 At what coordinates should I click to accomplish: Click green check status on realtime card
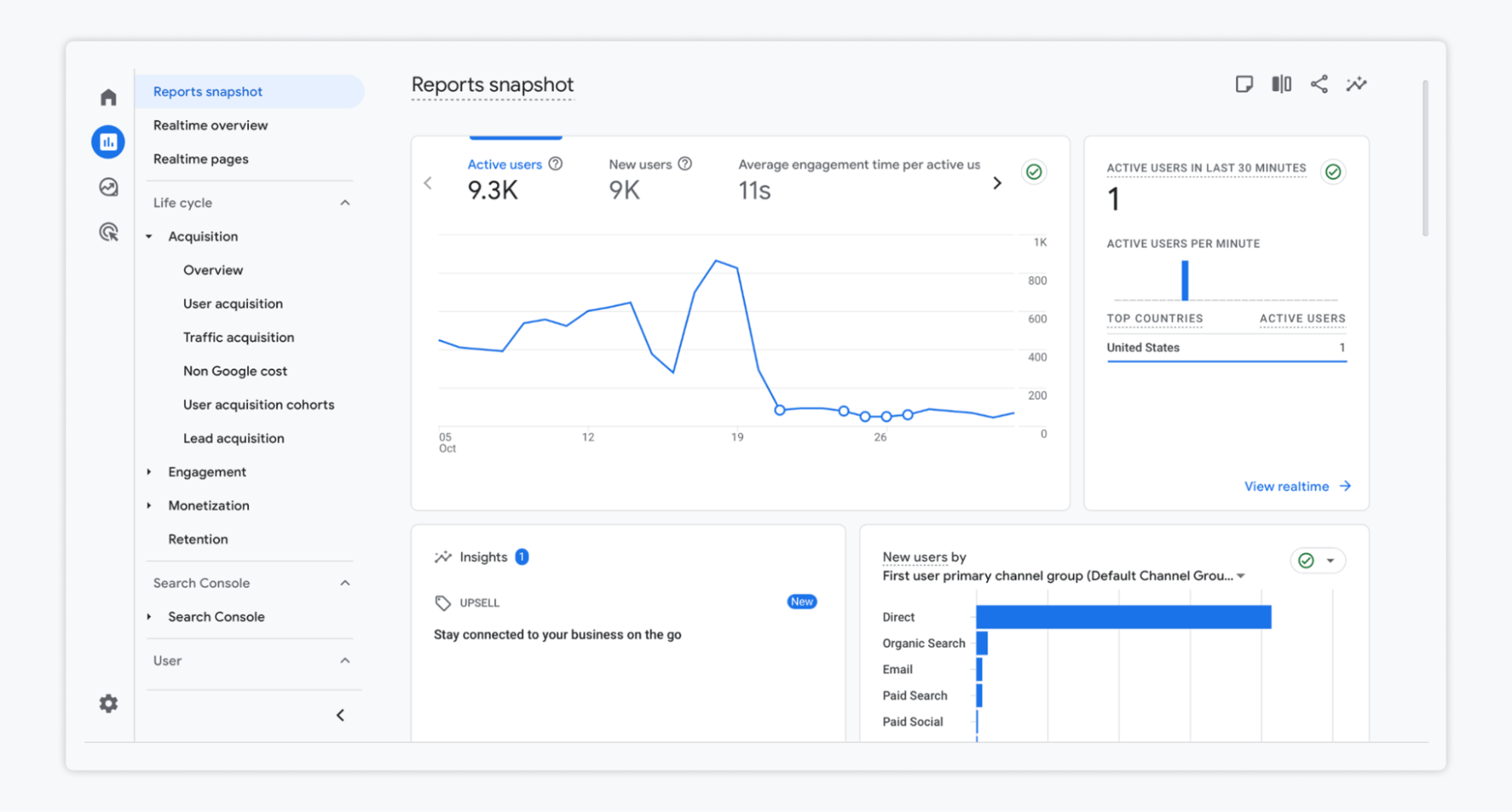coord(1333,172)
